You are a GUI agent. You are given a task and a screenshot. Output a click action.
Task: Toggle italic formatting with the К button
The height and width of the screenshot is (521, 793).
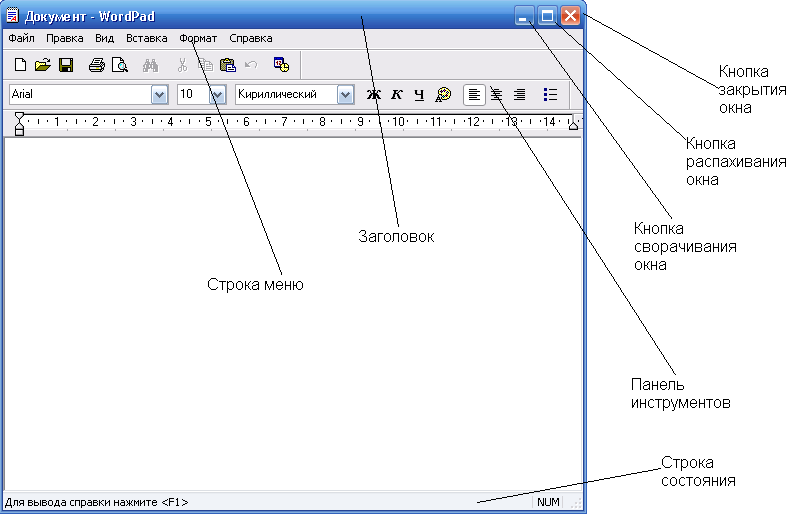pos(396,95)
